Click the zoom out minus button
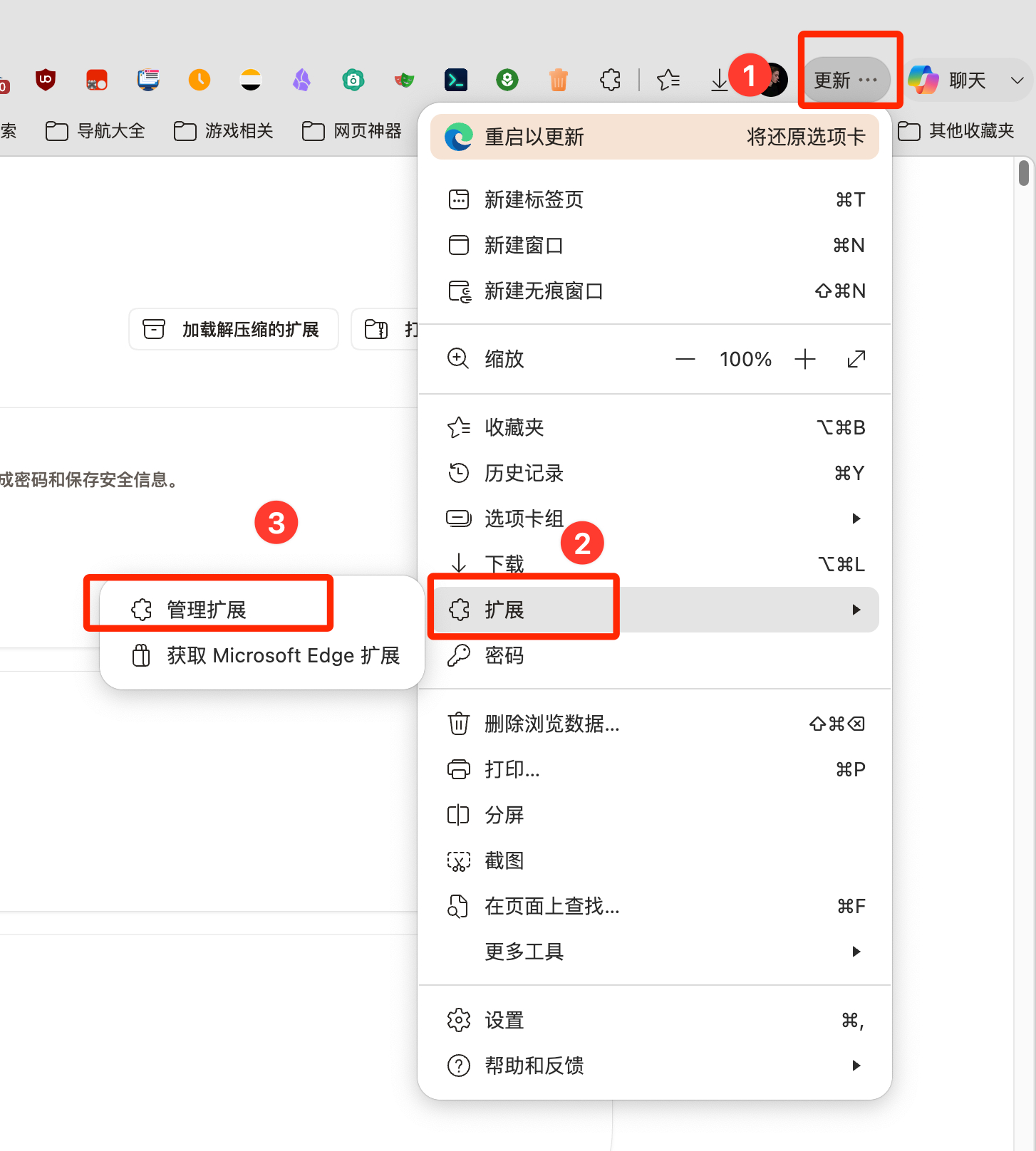This screenshot has height=1151, width=1036. coord(685,359)
